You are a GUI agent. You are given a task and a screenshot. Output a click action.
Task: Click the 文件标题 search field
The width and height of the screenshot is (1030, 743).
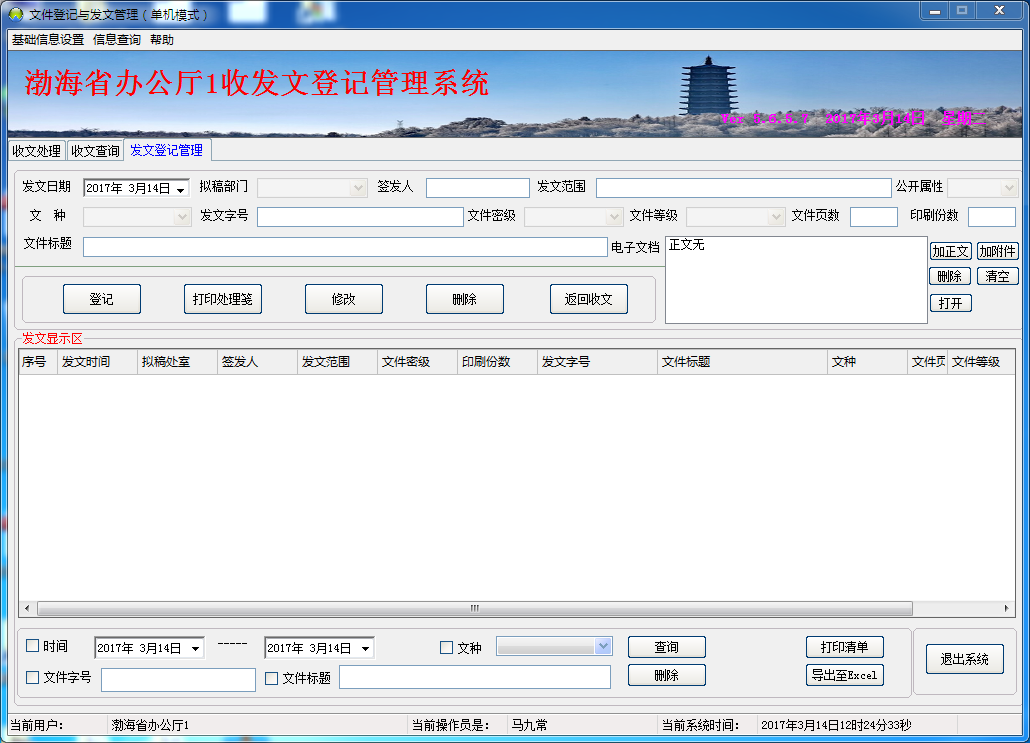475,677
